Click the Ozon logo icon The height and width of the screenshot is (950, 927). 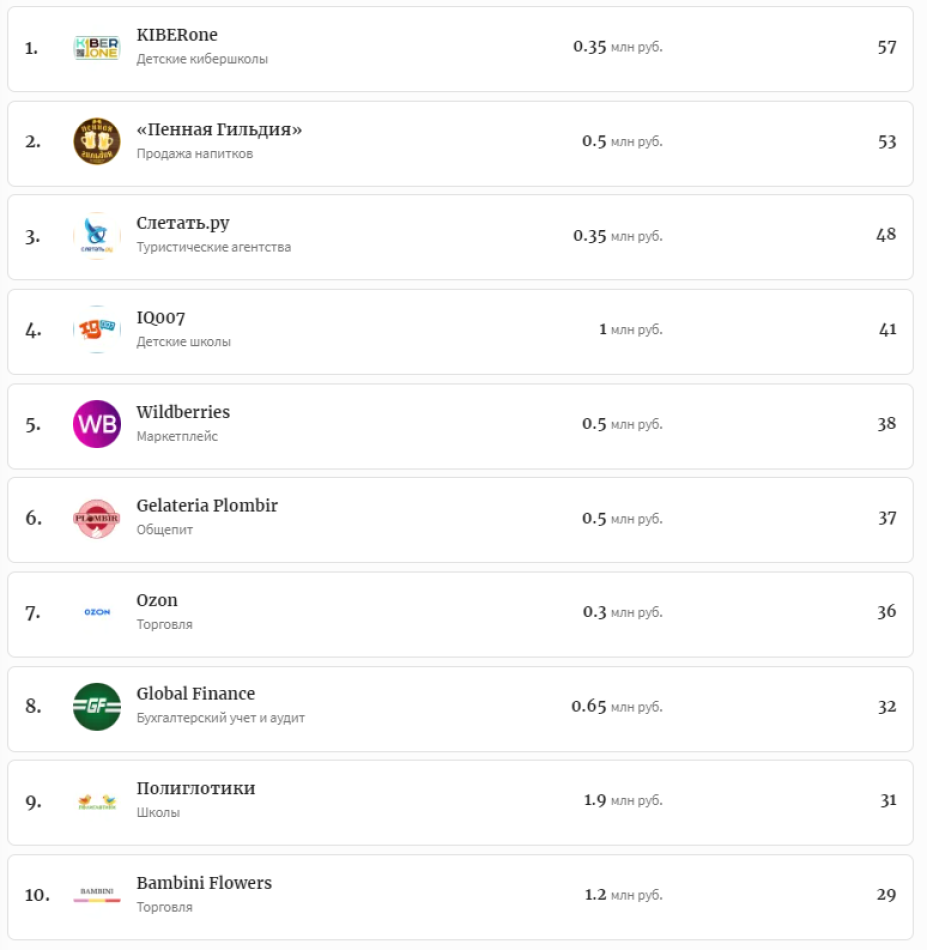click(97, 612)
